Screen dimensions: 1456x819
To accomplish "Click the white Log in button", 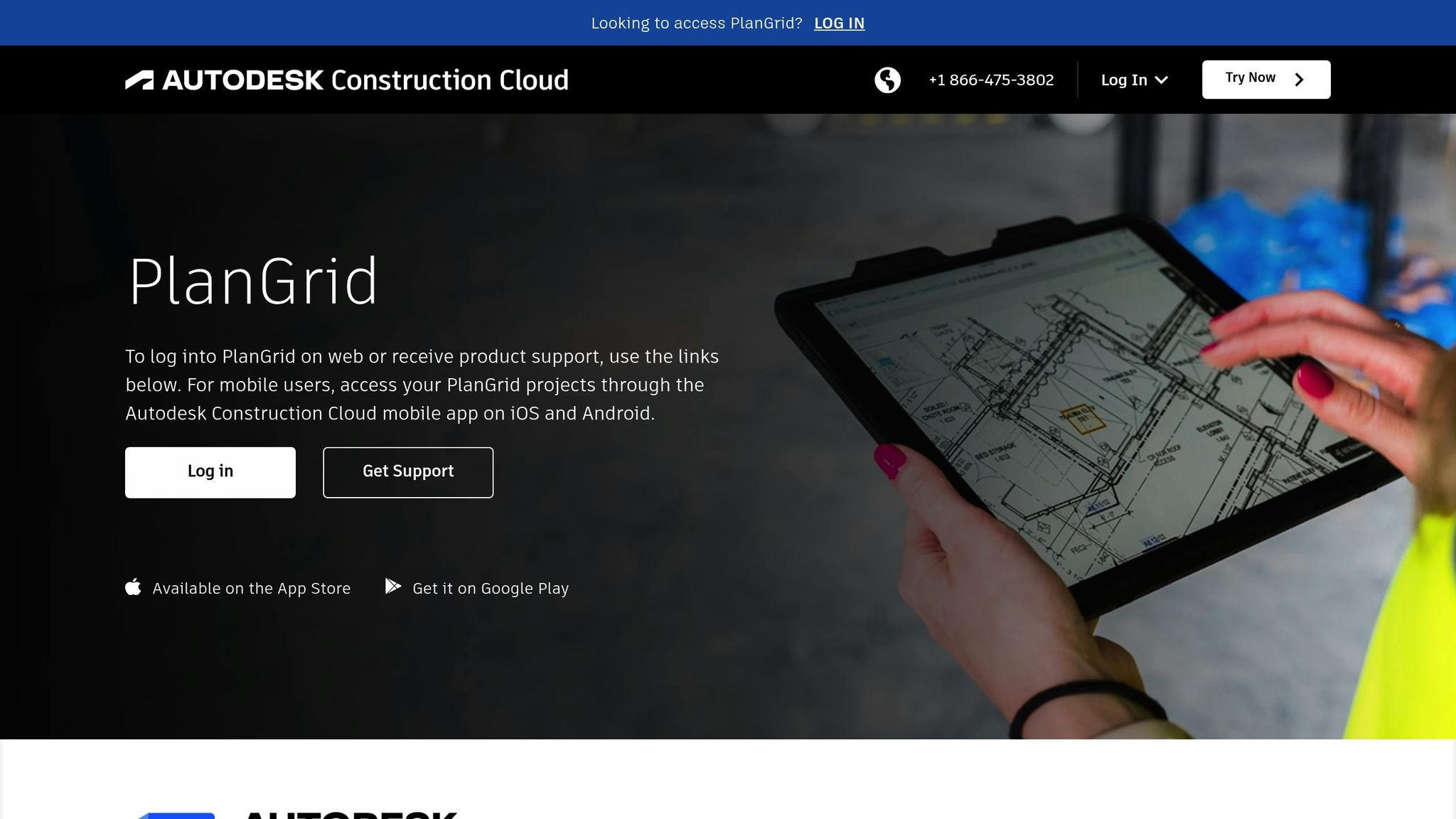I will tap(210, 472).
